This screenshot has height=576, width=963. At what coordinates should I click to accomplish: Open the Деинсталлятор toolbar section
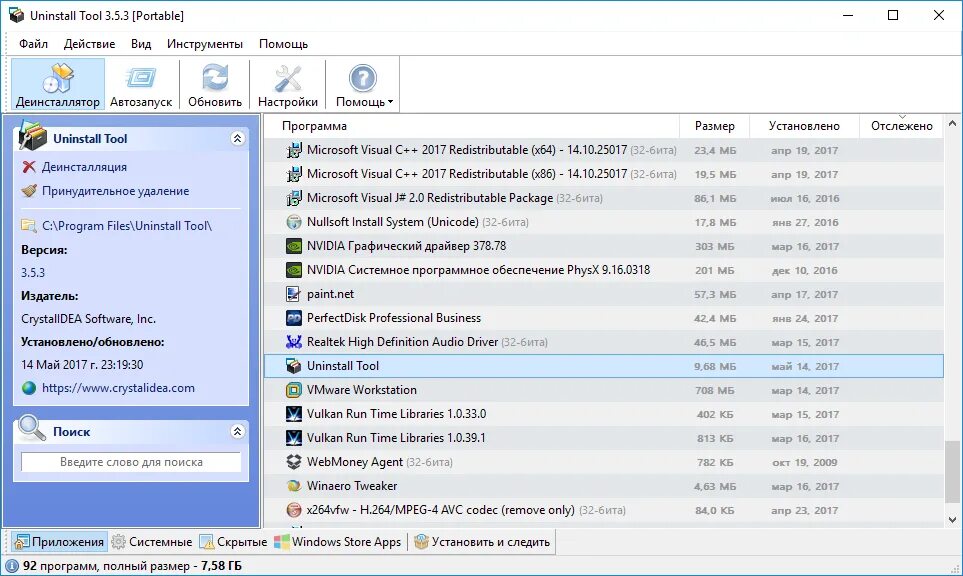coord(58,85)
